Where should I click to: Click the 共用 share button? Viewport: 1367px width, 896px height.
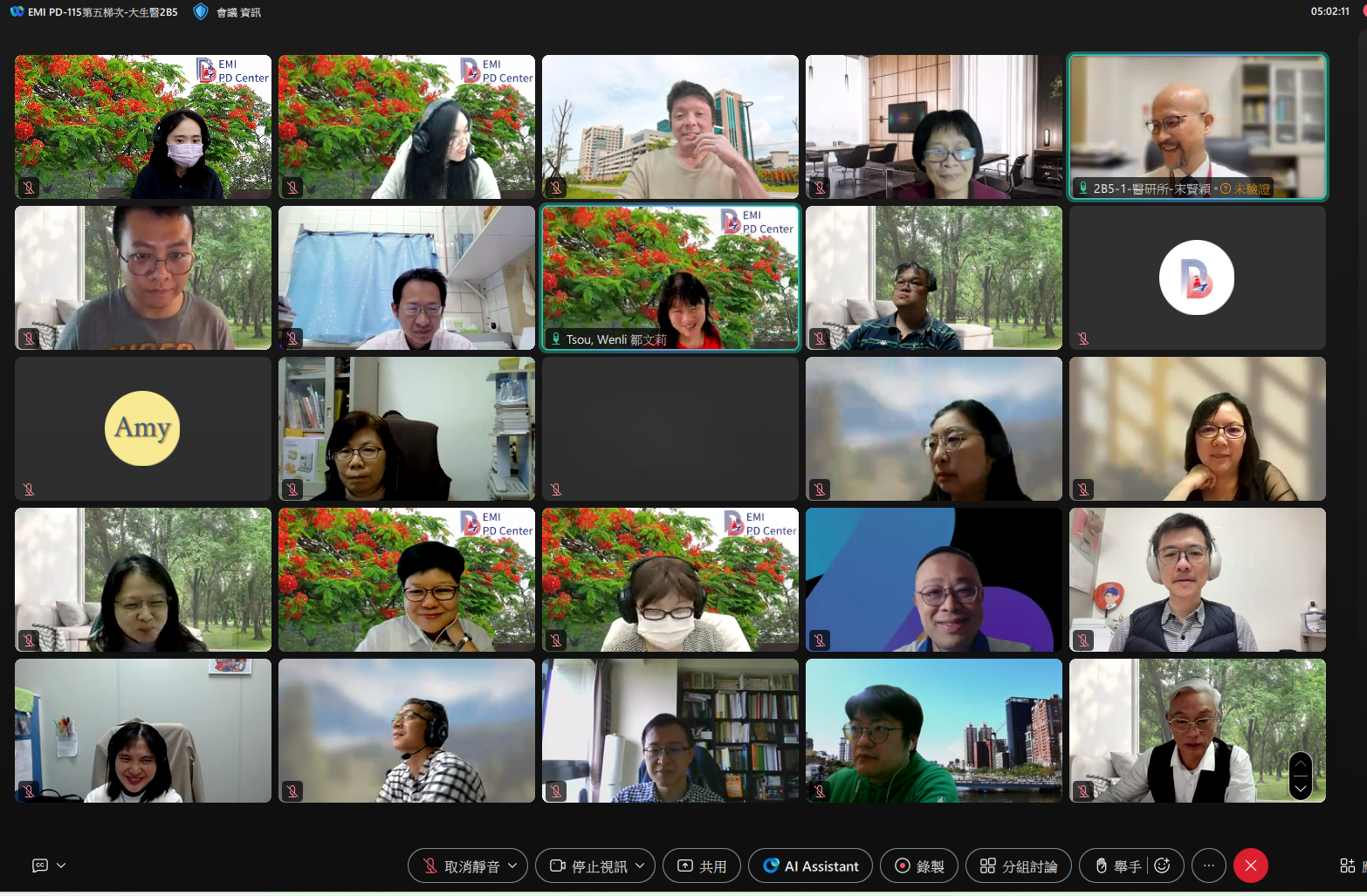(x=702, y=866)
